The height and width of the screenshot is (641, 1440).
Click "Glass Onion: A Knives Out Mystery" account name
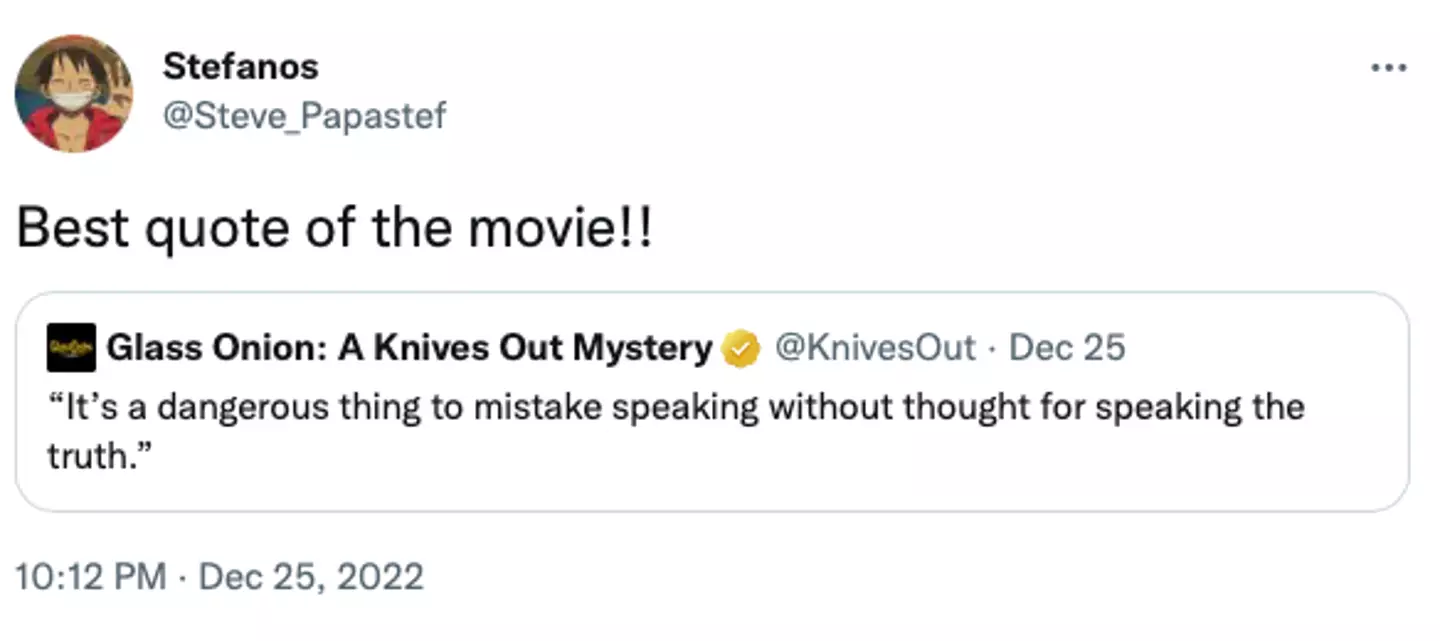[408, 348]
